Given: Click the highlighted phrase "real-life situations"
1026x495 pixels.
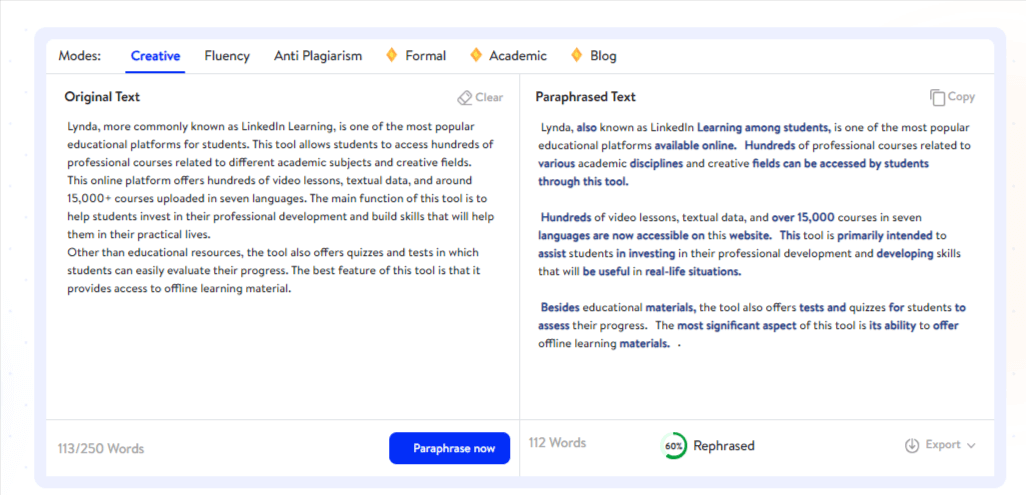Looking at the screenshot, I should click(691, 271).
